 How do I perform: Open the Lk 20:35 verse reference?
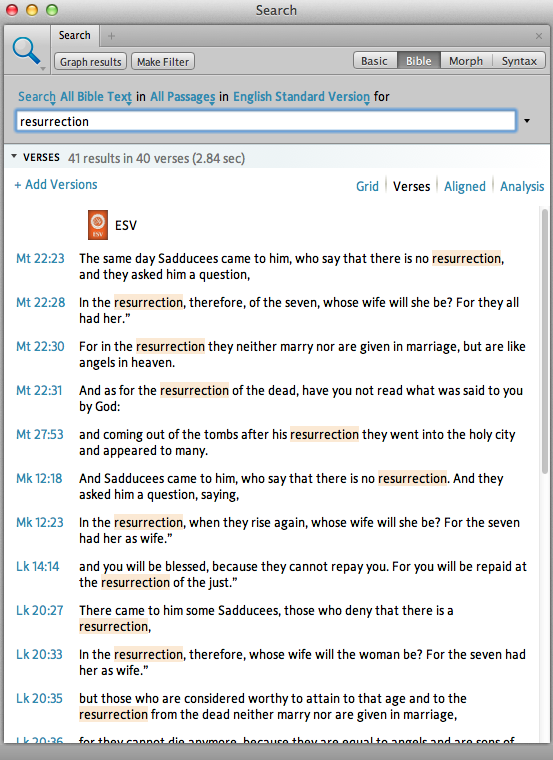(x=39, y=698)
